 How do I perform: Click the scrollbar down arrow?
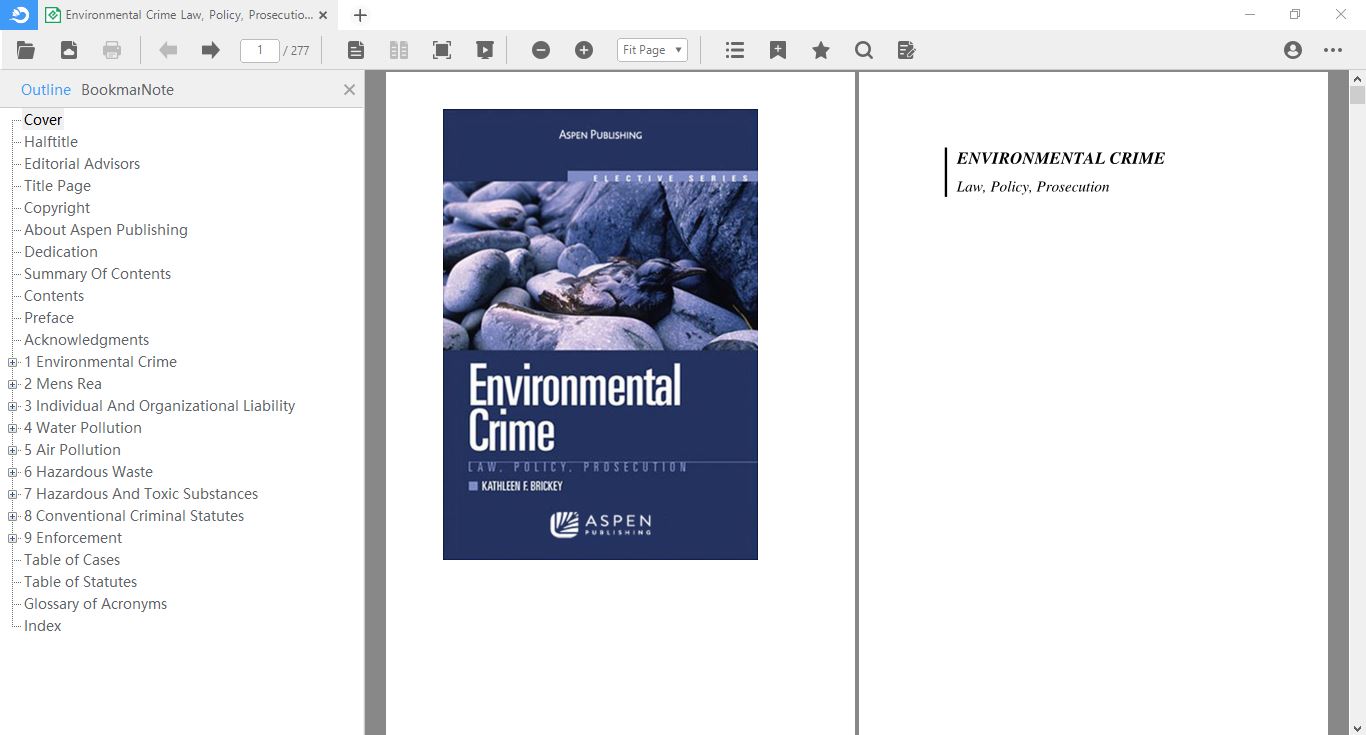1357,727
